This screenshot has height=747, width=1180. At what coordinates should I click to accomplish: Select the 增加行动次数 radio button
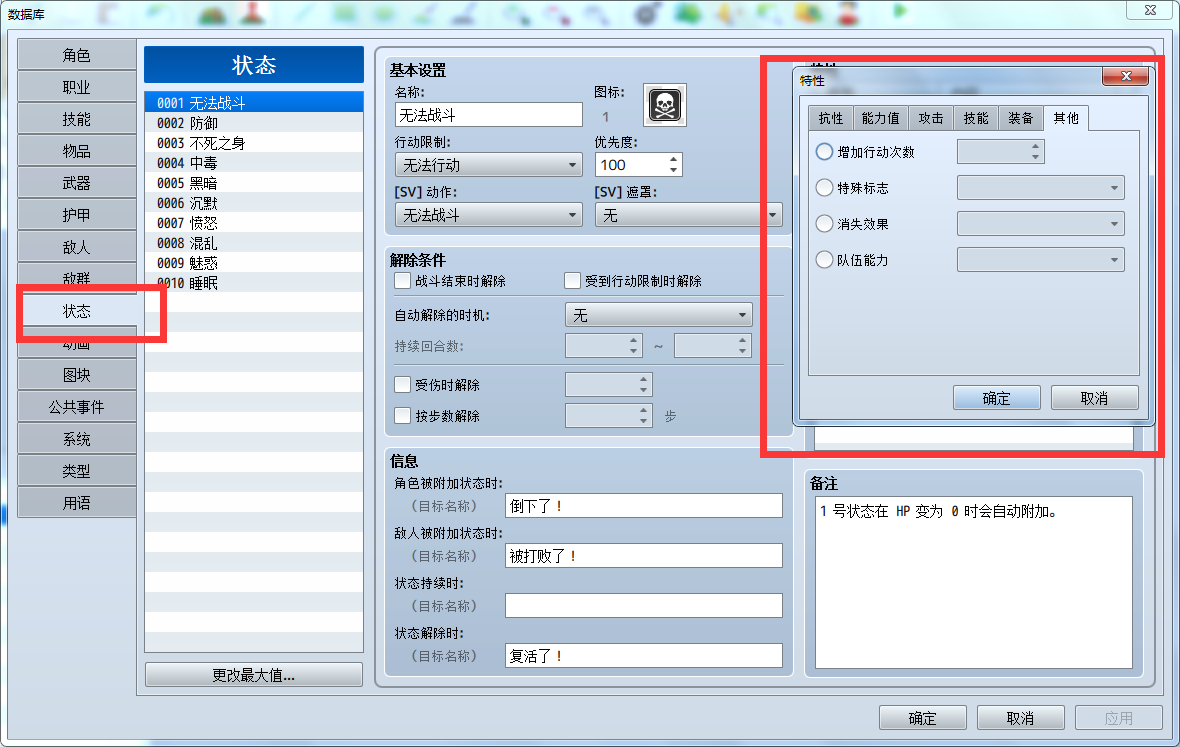824,152
